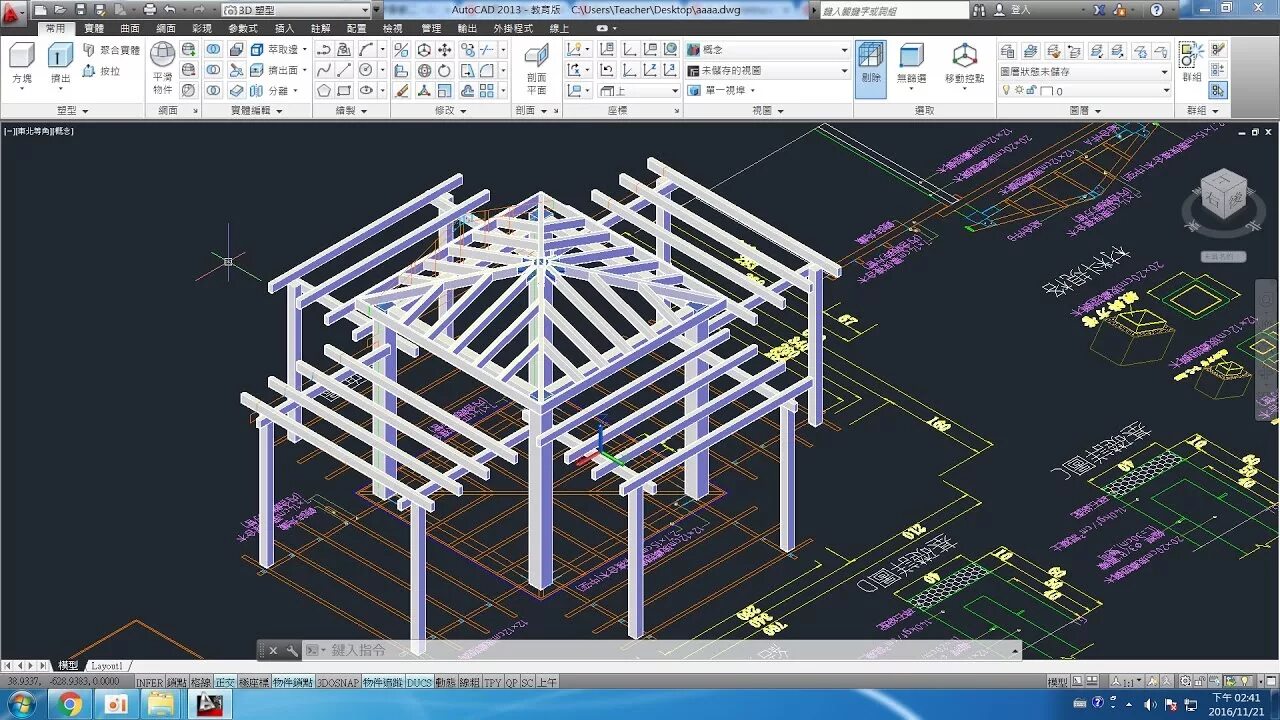
Task: Click the keyword search box in title bar
Action: (894, 10)
